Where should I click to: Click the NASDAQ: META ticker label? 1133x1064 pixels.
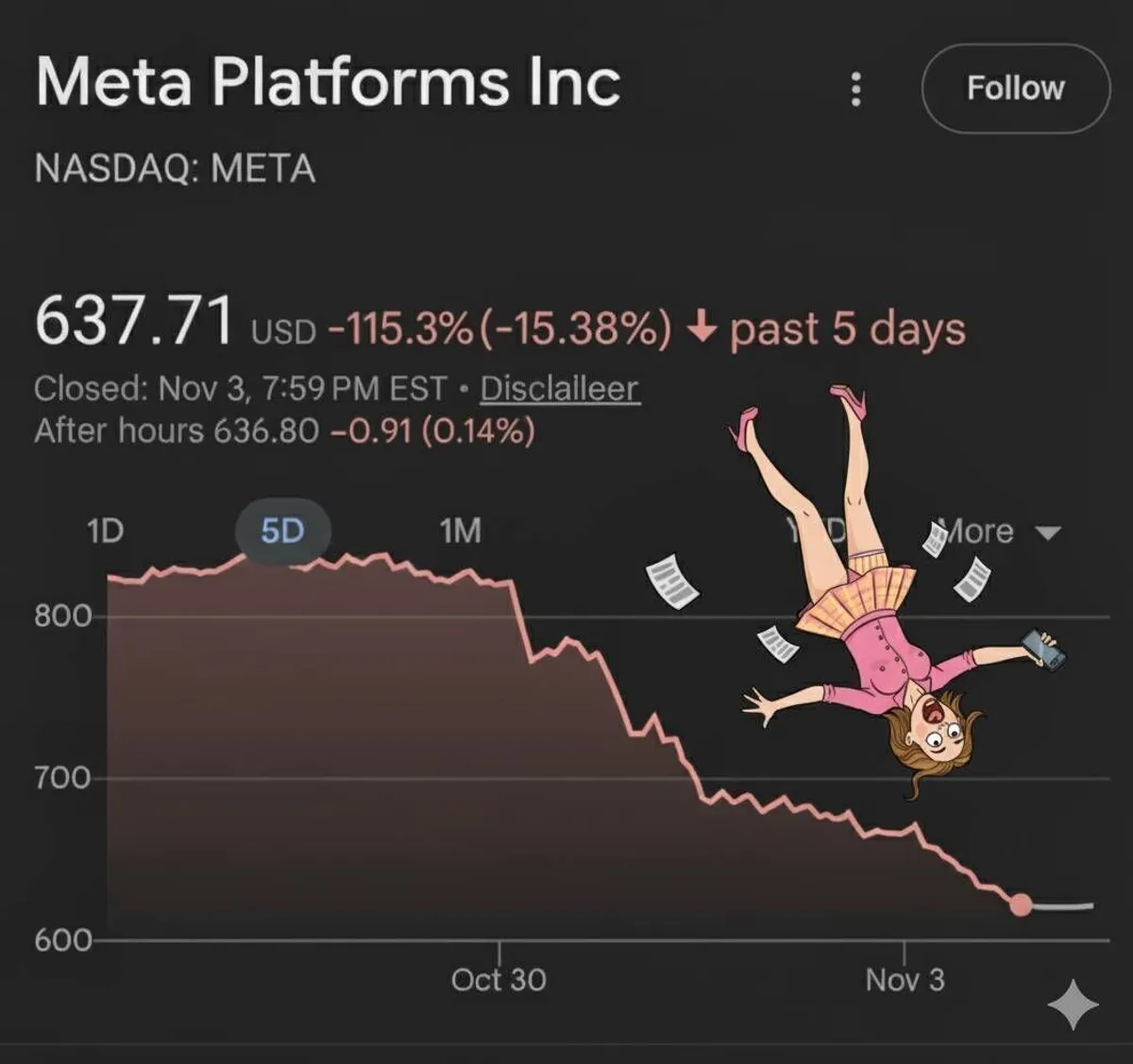click(x=175, y=169)
